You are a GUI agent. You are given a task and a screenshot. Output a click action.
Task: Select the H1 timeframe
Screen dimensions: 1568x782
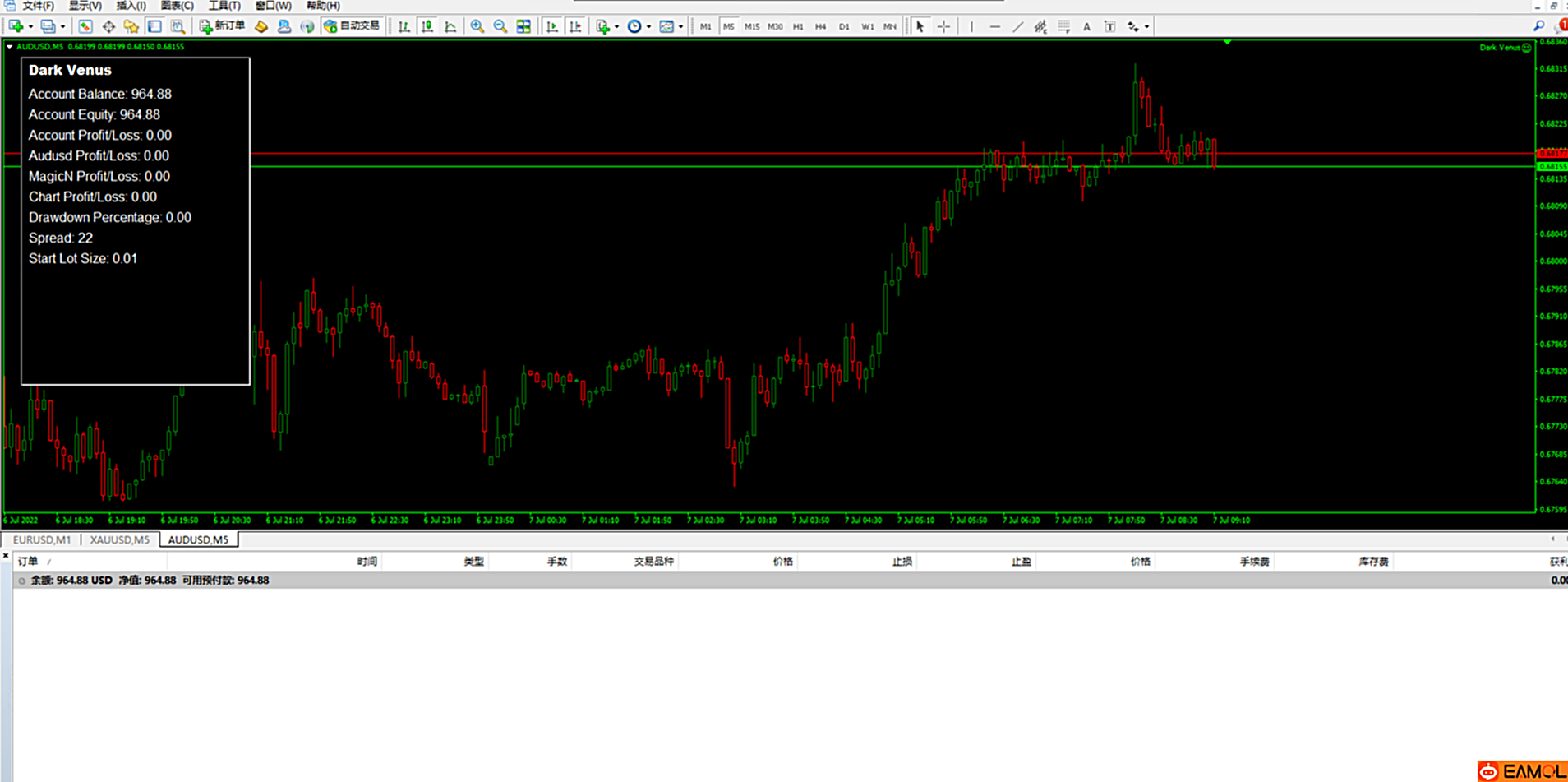(x=798, y=26)
